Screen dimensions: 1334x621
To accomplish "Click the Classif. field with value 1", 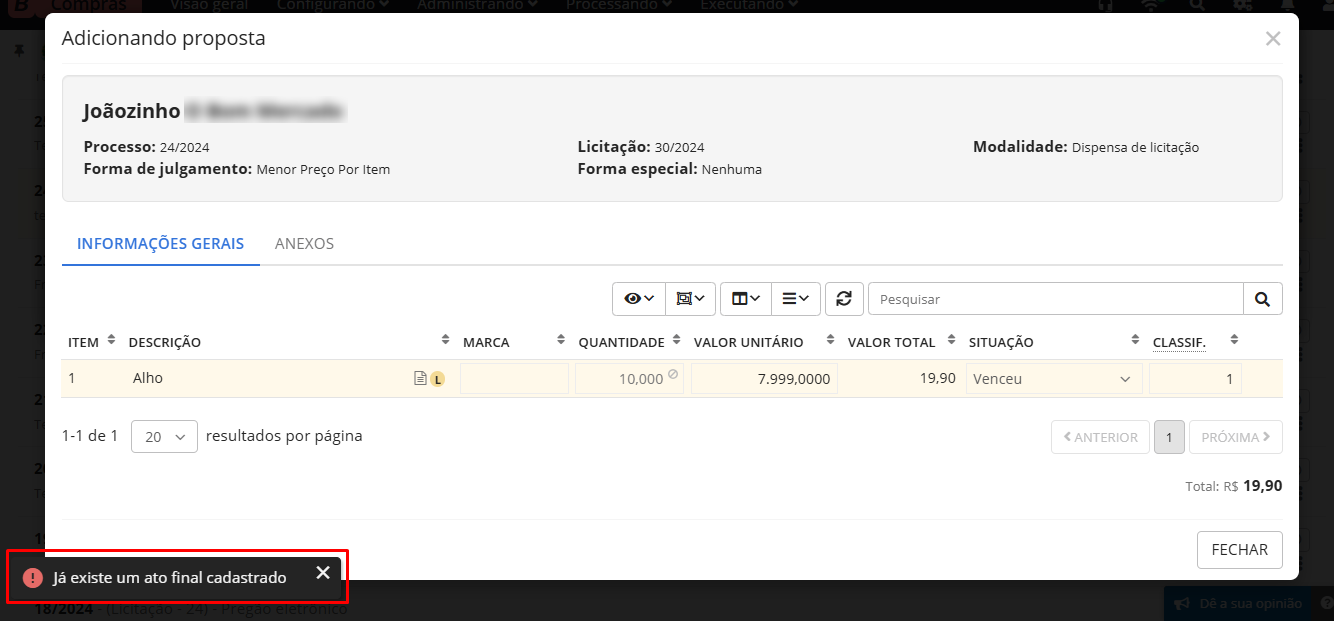I will [x=1195, y=379].
